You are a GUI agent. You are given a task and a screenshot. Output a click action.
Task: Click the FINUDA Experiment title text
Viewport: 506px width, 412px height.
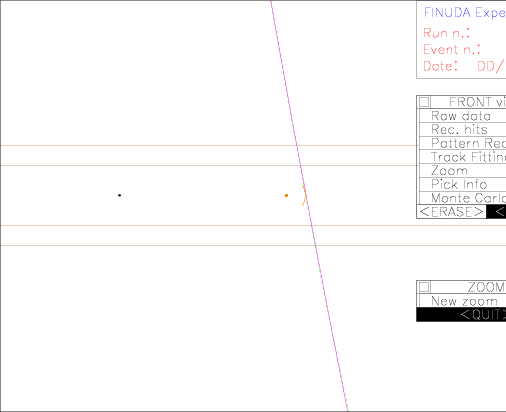pos(465,13)
